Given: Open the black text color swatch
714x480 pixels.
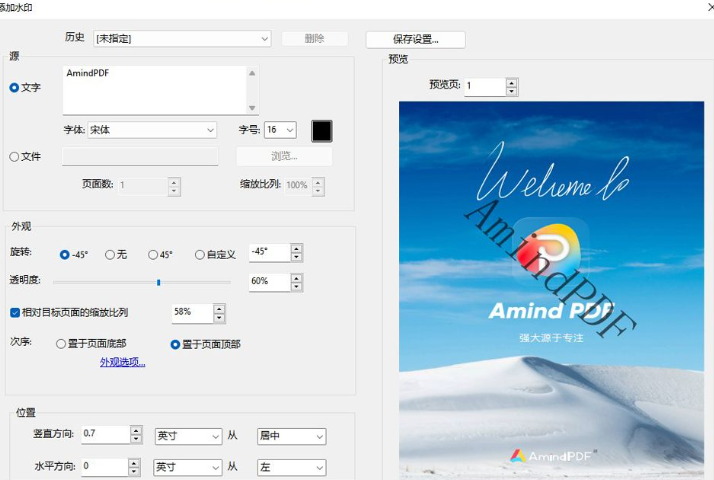Looking at the screenshot, I should [x=321, y=131].
